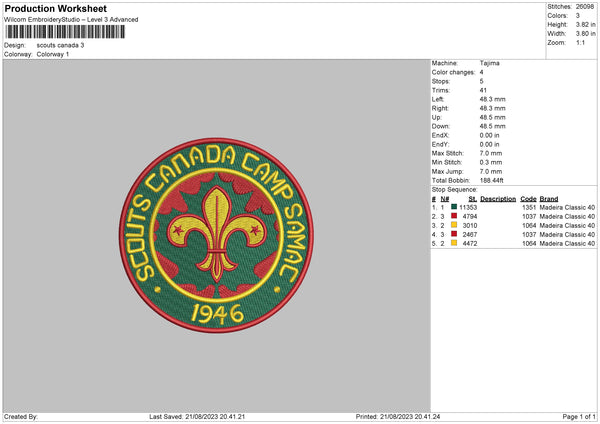
Task: Click the barcode under the worksheet title
Action: point(65,32)
